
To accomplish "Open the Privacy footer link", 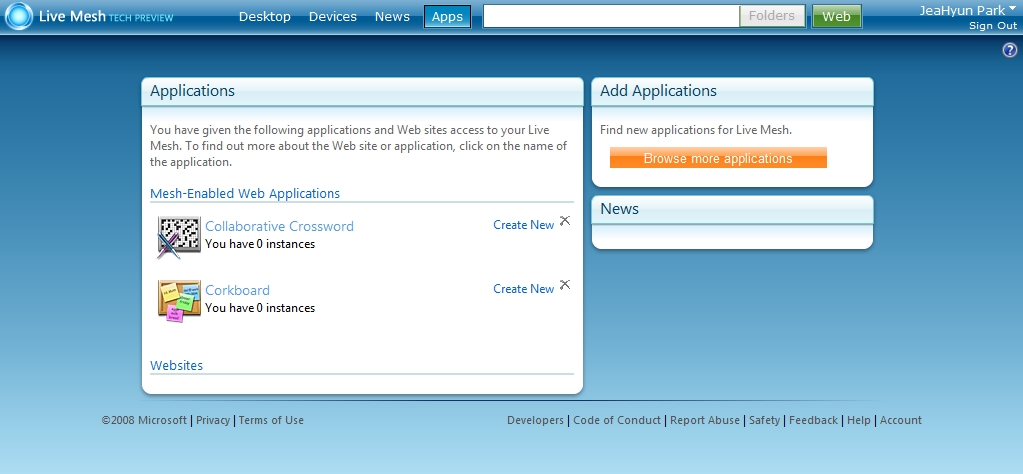I will coord(213,421).
